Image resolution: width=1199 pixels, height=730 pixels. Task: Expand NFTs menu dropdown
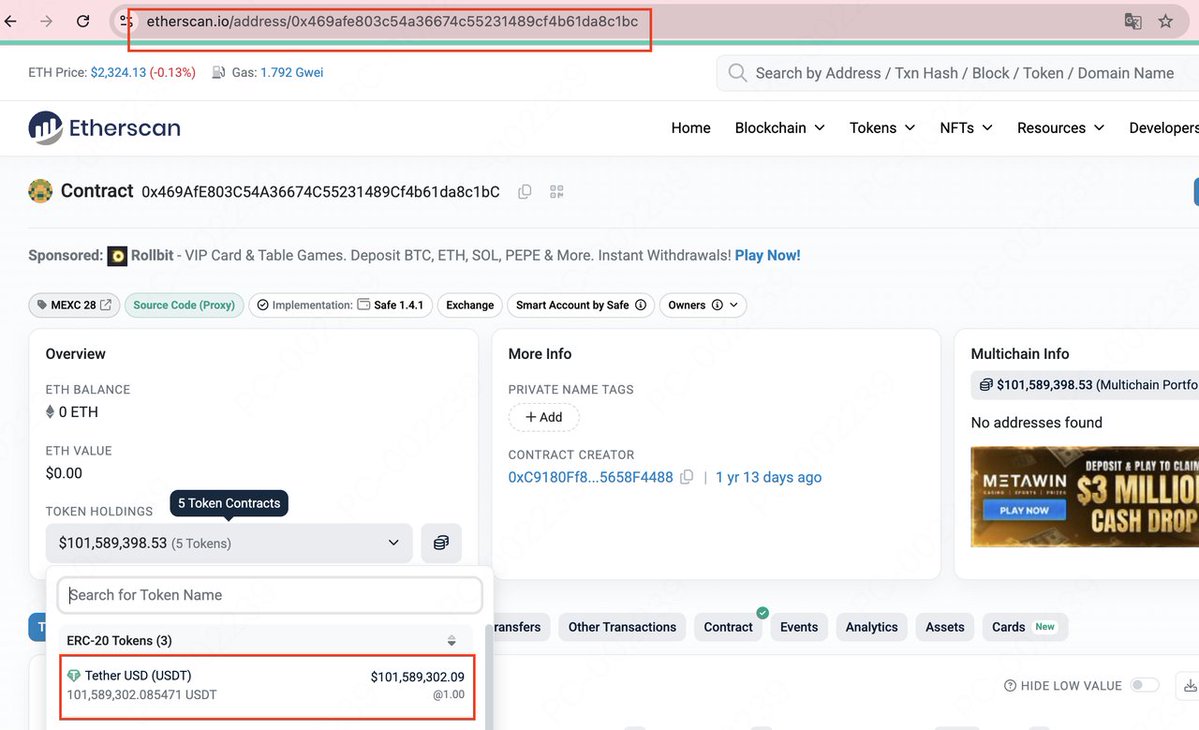pyautogui.click(x=966, y=128)
